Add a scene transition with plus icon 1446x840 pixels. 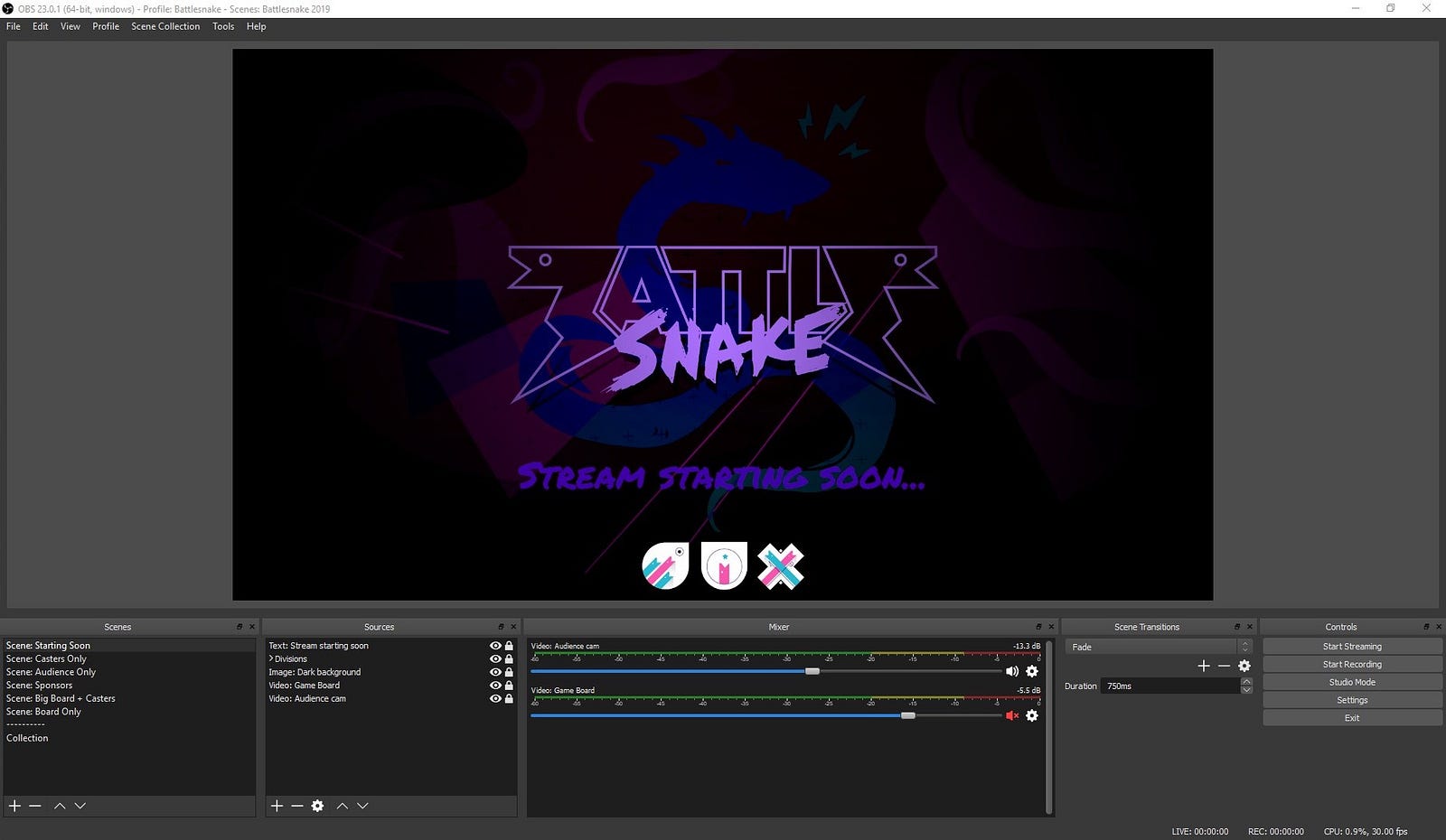point(1204,666)
